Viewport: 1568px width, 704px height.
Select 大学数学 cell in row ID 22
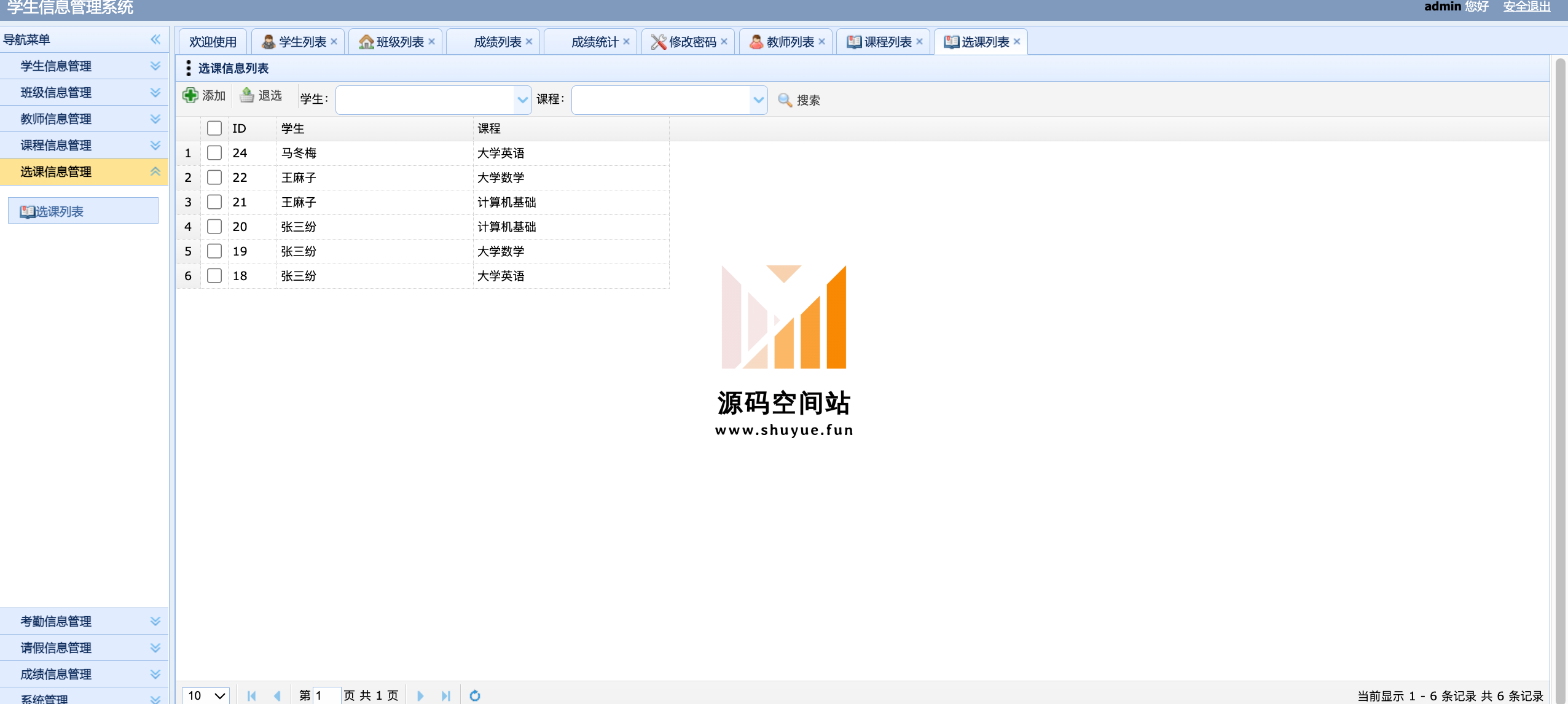pyautogui.click(x=571, y=178)
